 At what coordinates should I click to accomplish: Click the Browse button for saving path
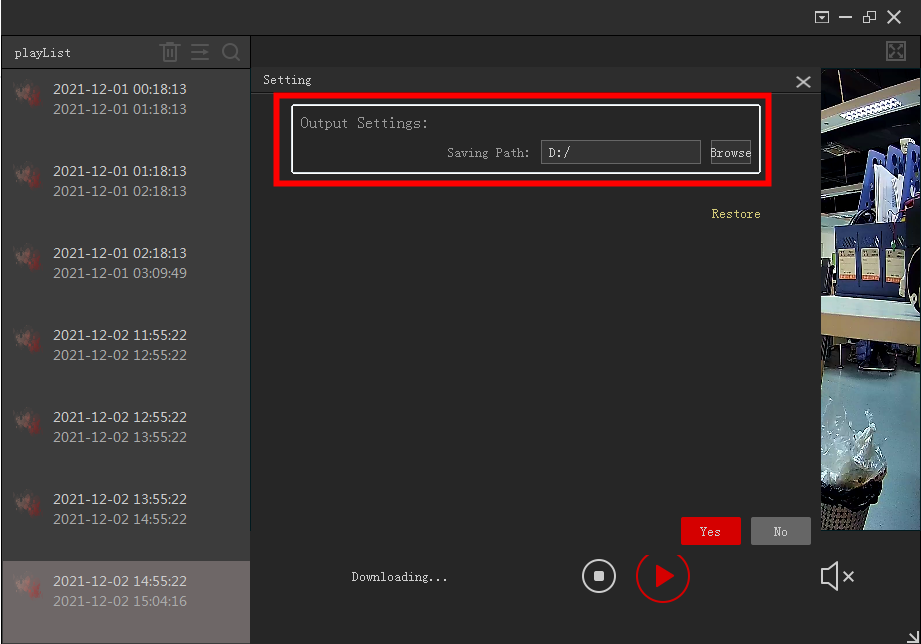[730, 153]
